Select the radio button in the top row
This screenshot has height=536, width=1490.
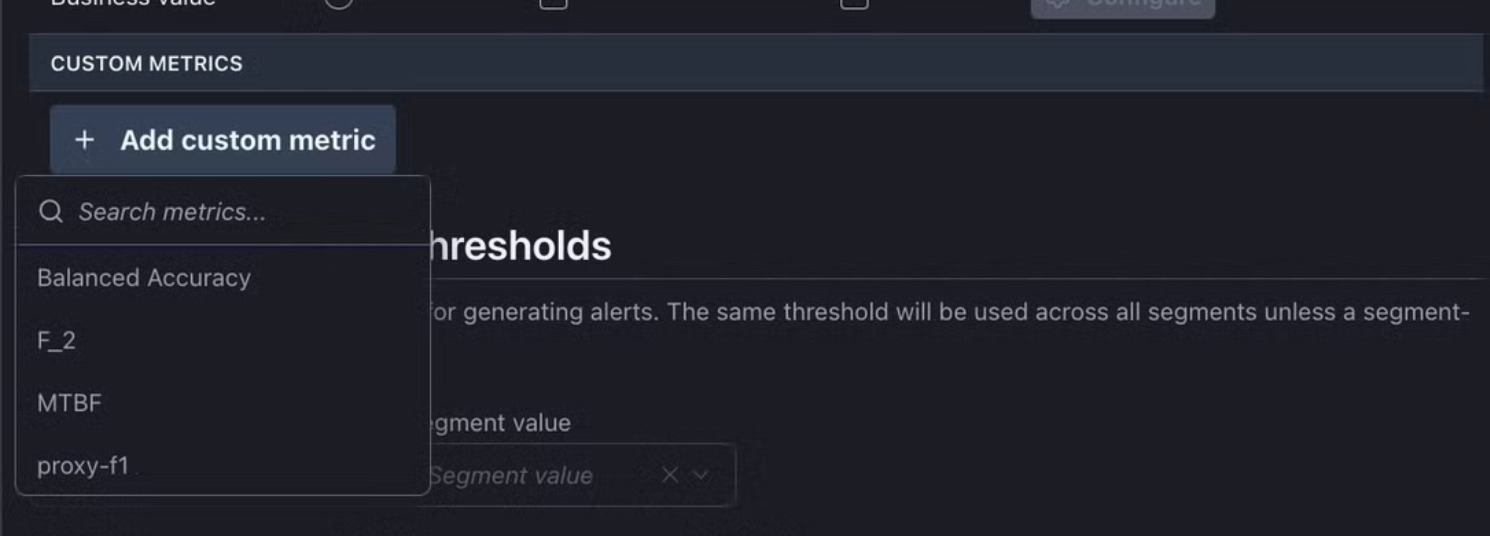pyautogui.click(x=339, y=3)
